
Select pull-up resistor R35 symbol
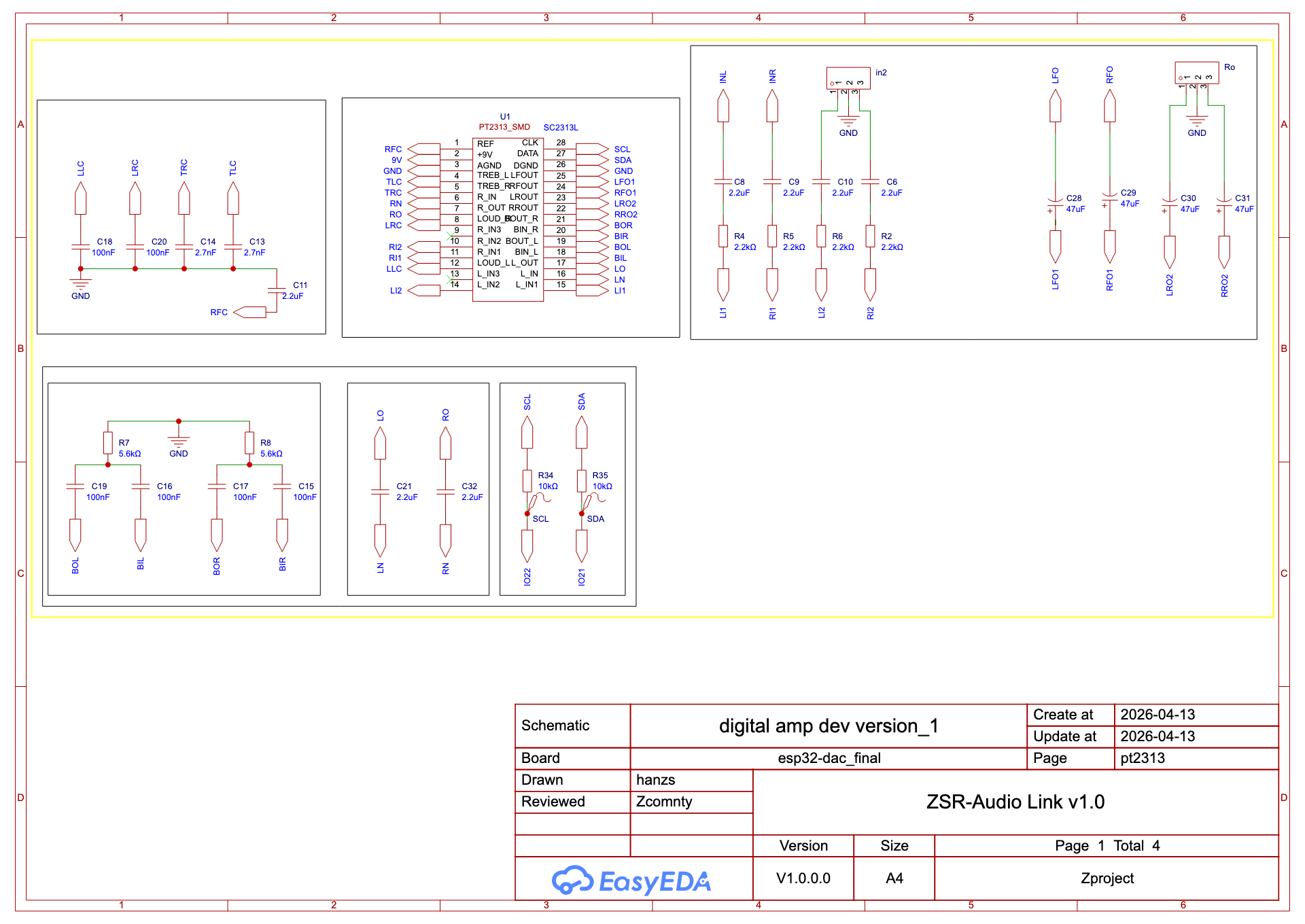(581, 480)
